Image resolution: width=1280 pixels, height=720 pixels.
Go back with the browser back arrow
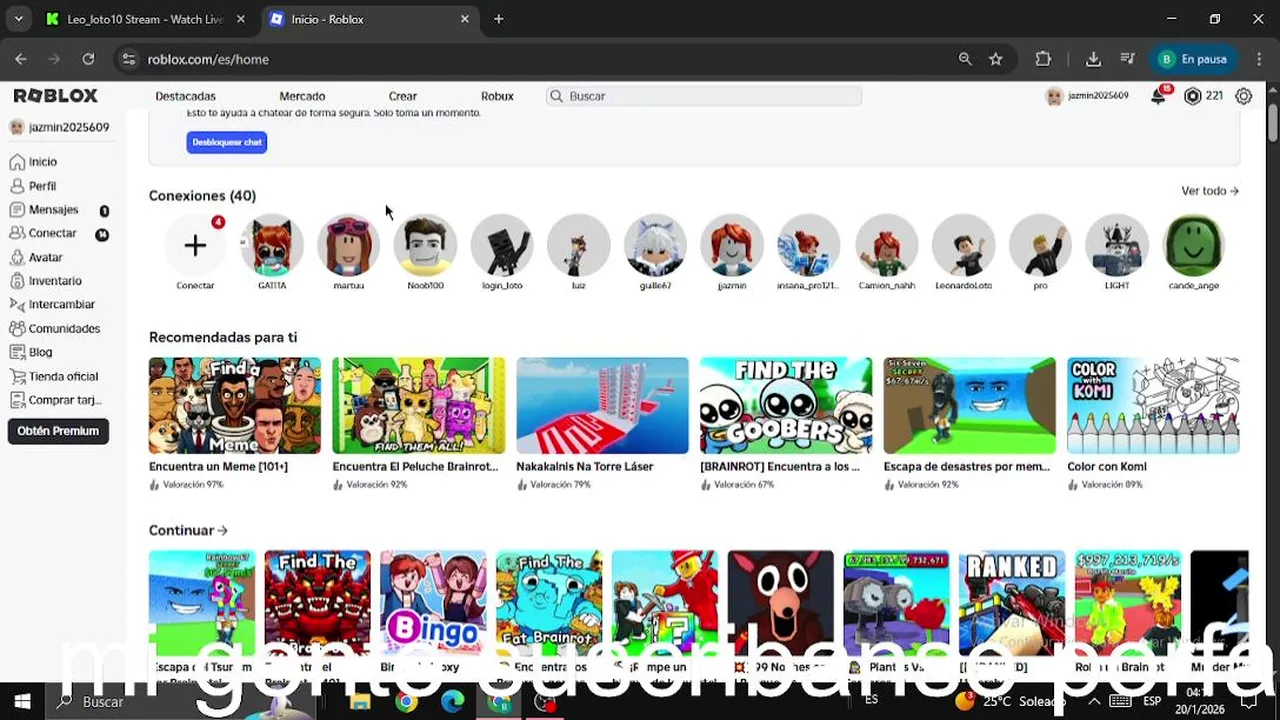pos(21,59)
